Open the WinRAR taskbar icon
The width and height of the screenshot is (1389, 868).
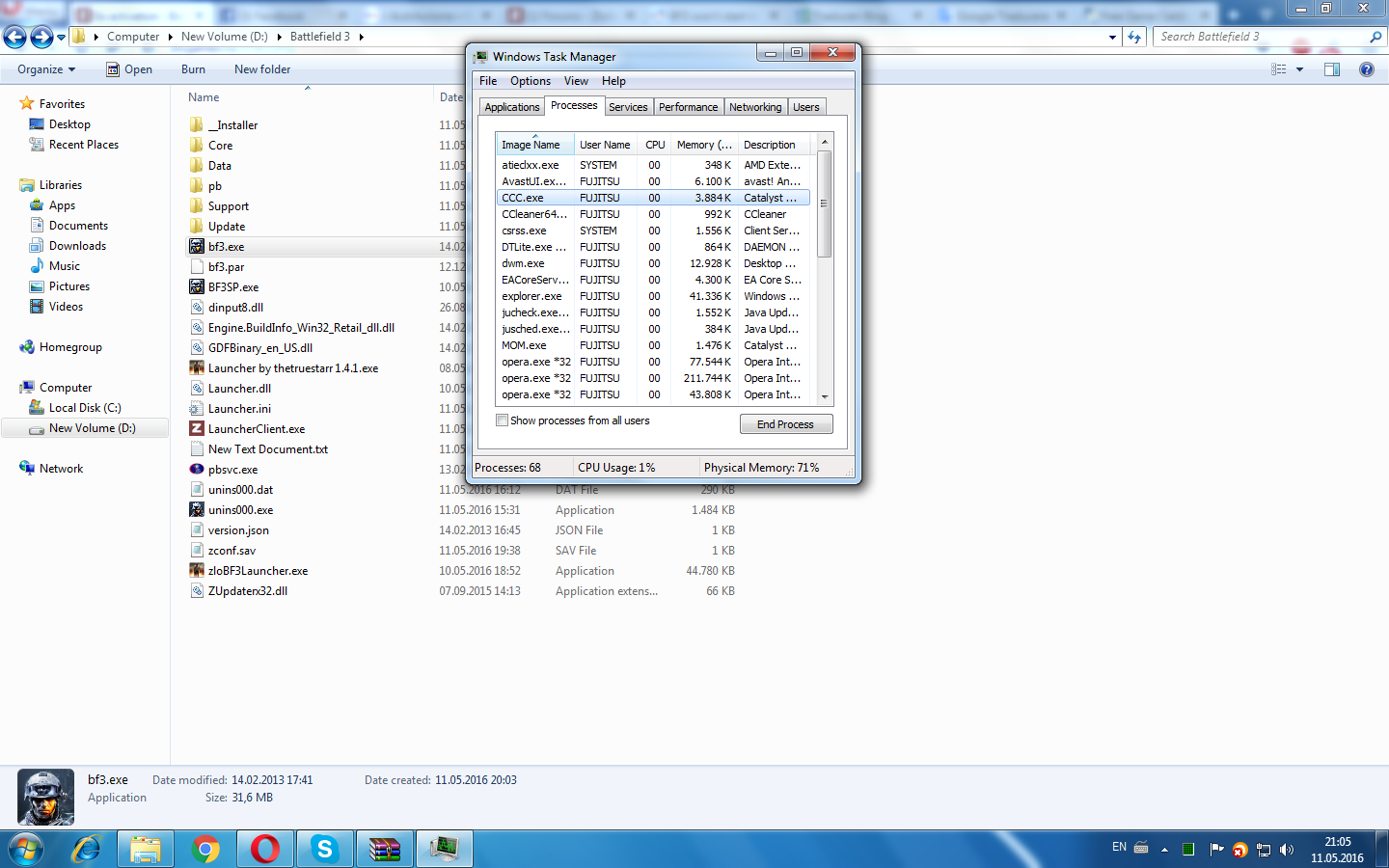(x=385, y=849)
